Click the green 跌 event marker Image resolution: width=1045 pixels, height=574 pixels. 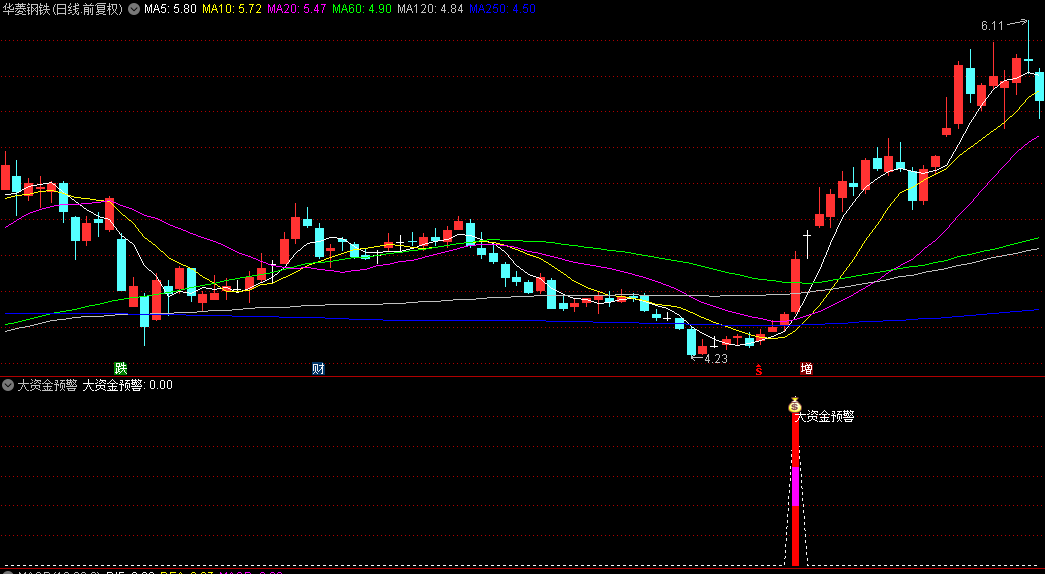pos(121,369)
